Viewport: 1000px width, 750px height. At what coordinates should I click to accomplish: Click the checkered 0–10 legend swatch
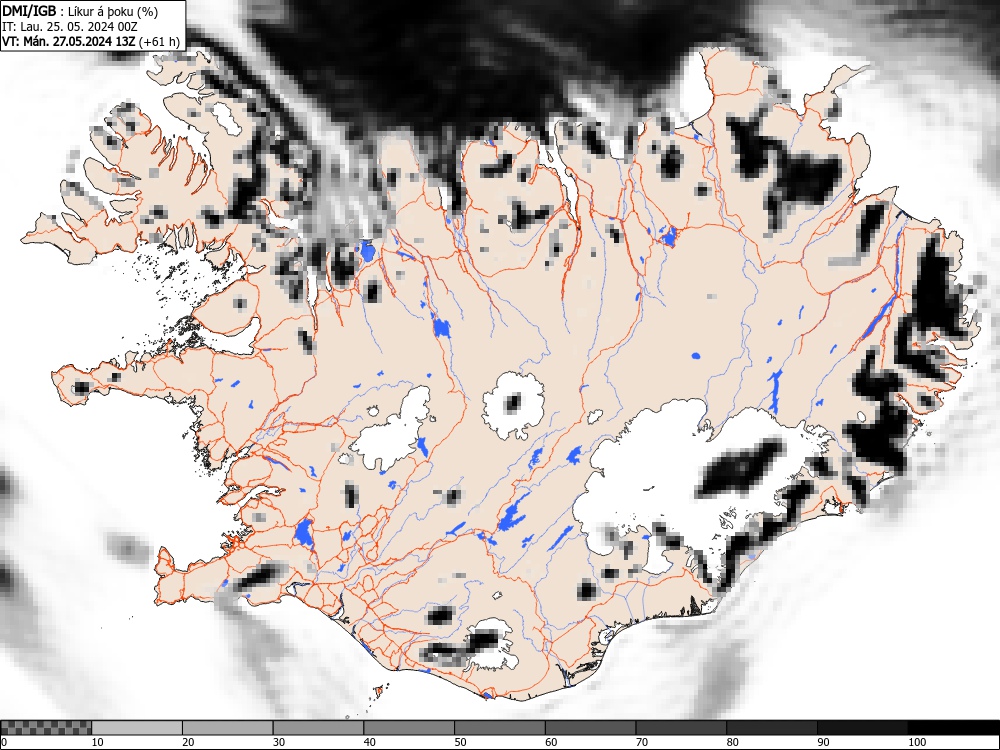tap(47, 728)
